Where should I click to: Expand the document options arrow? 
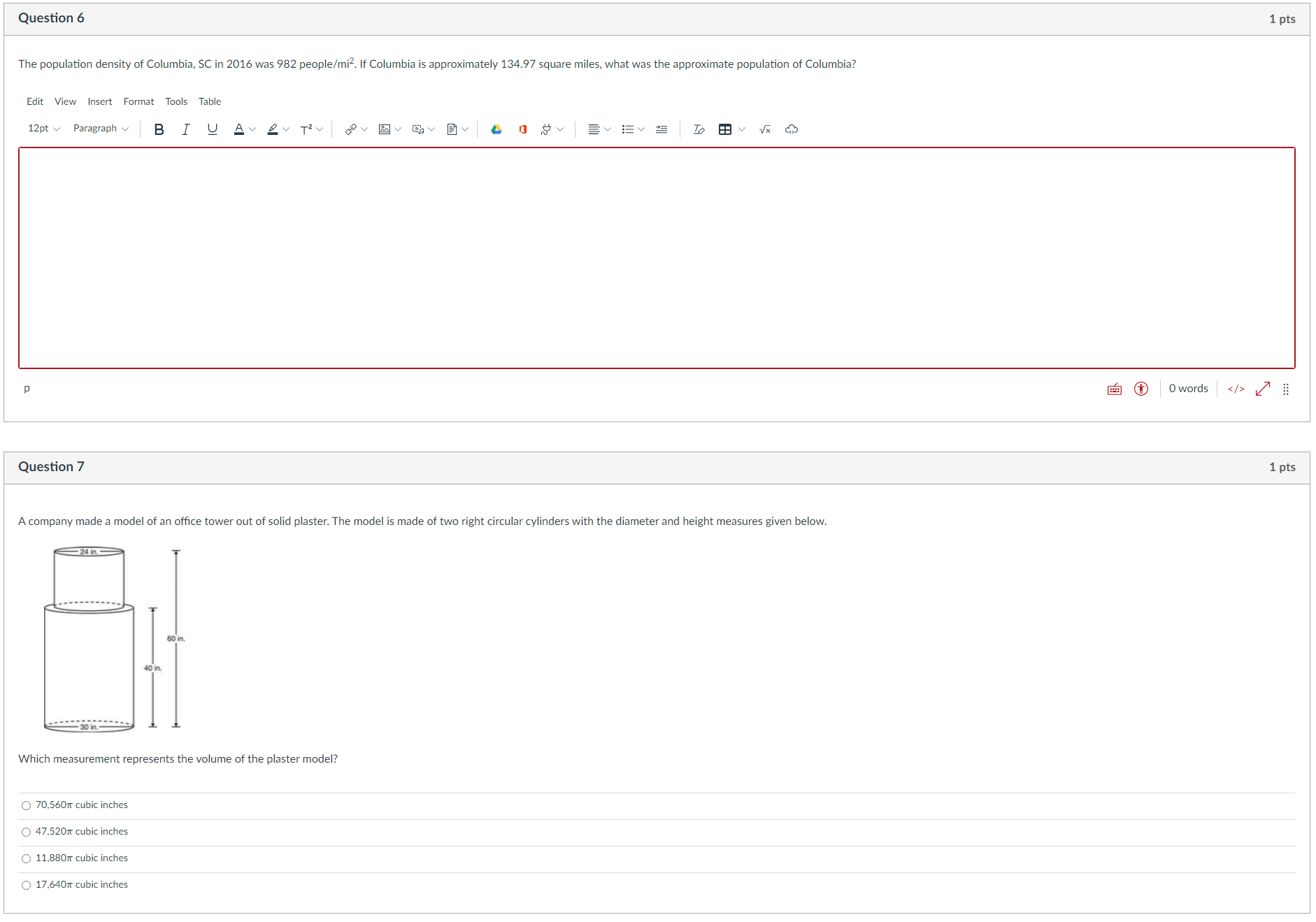tap(465, 129)
